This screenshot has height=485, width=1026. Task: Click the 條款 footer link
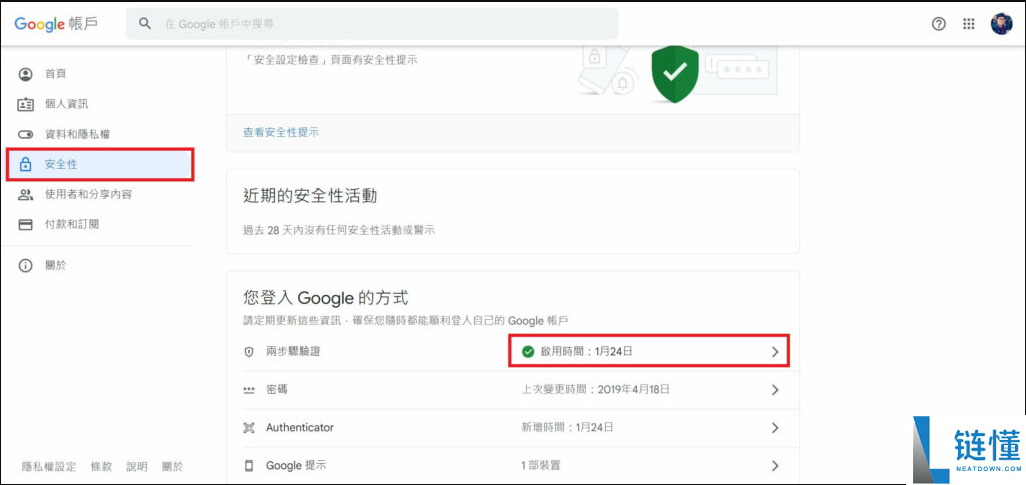pos(101,467)
